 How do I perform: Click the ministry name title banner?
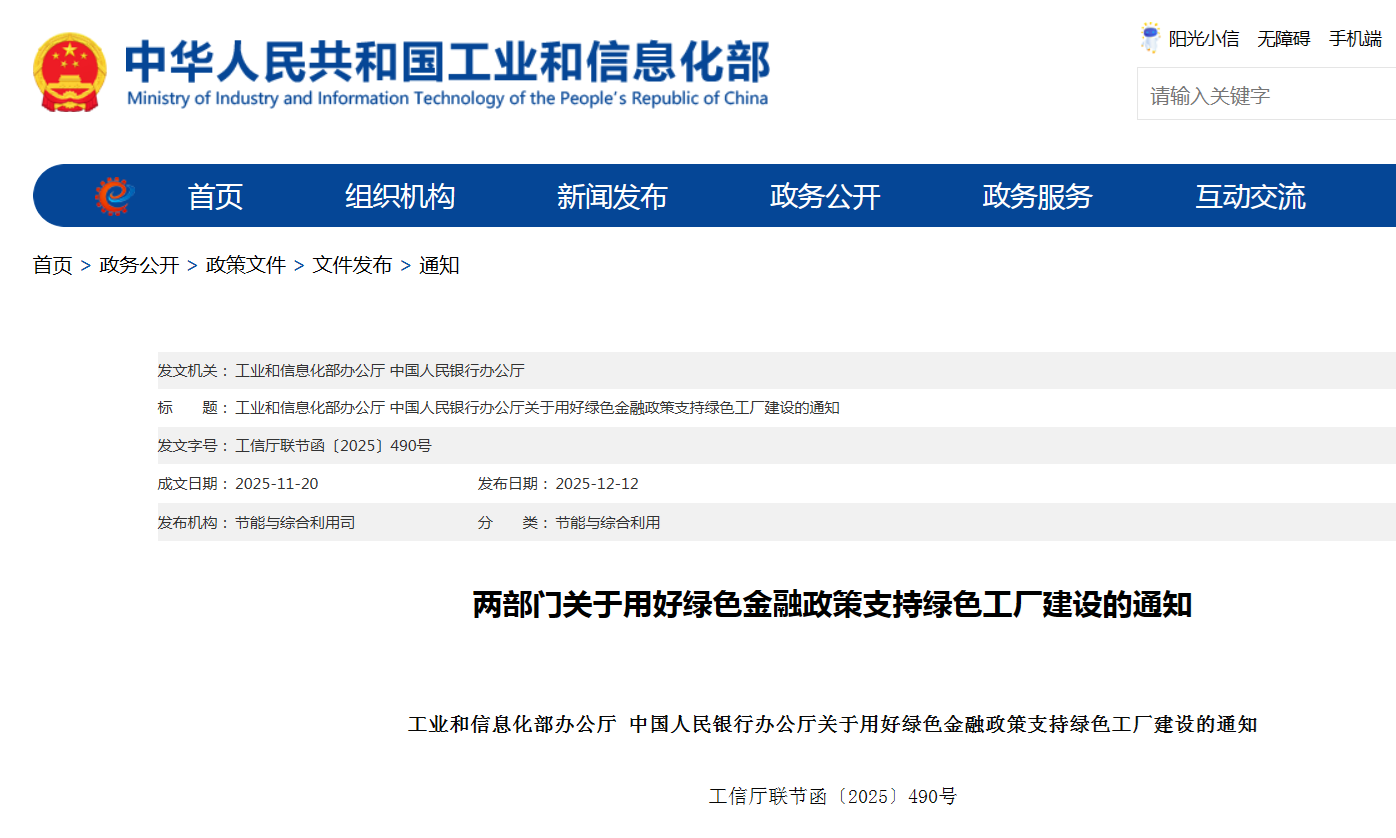(447, 72)
